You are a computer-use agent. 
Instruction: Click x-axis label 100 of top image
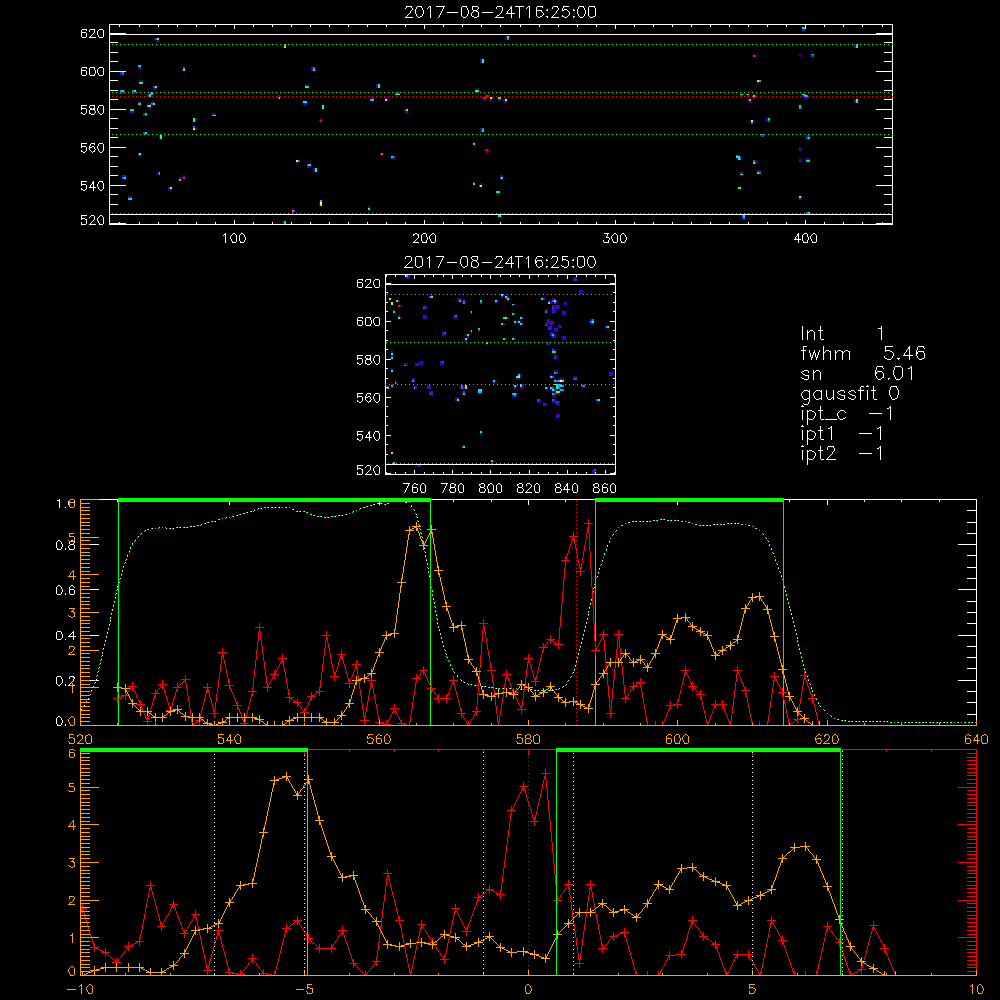[x=234, y=239]
